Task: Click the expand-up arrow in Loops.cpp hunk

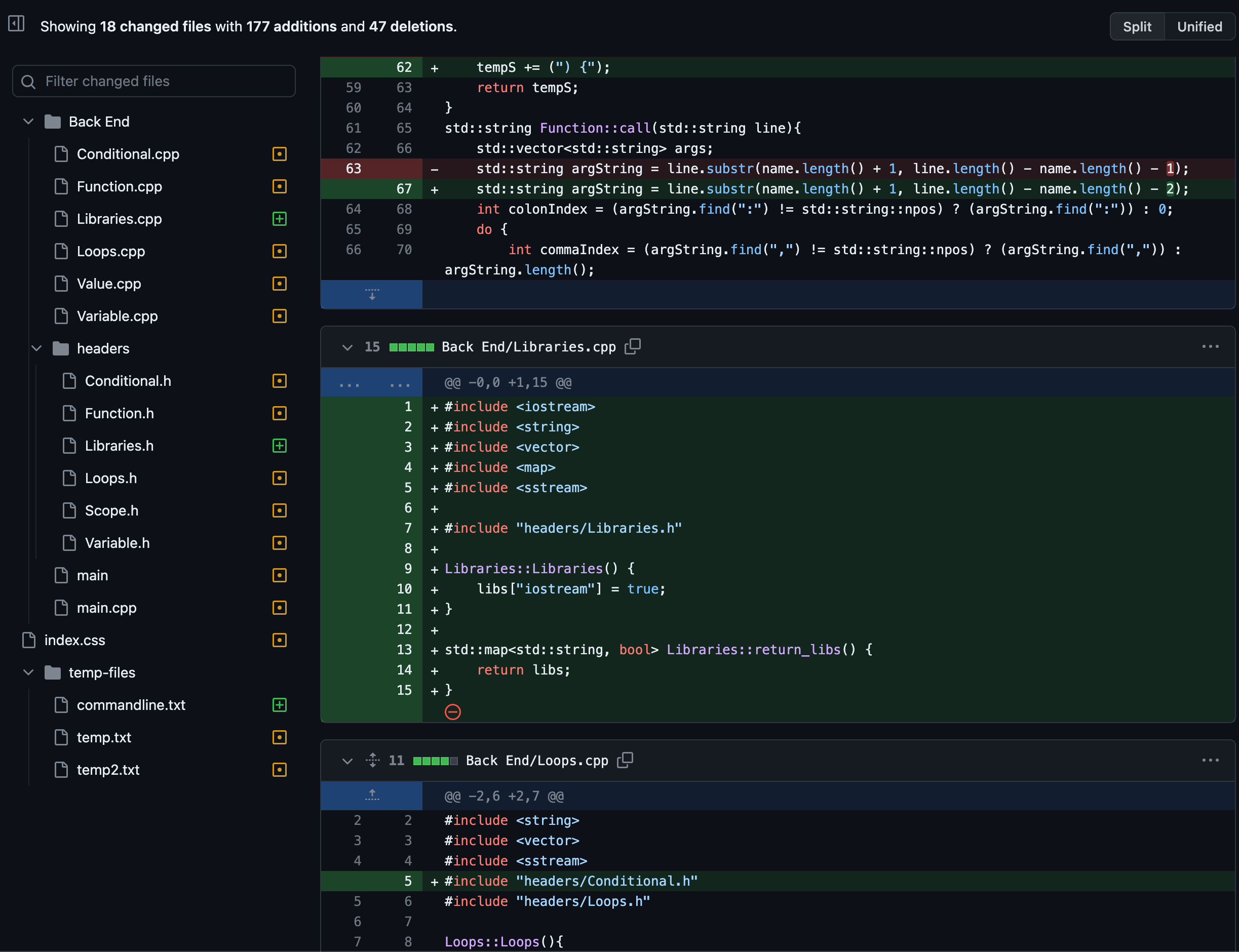Action: pos(372,796)
